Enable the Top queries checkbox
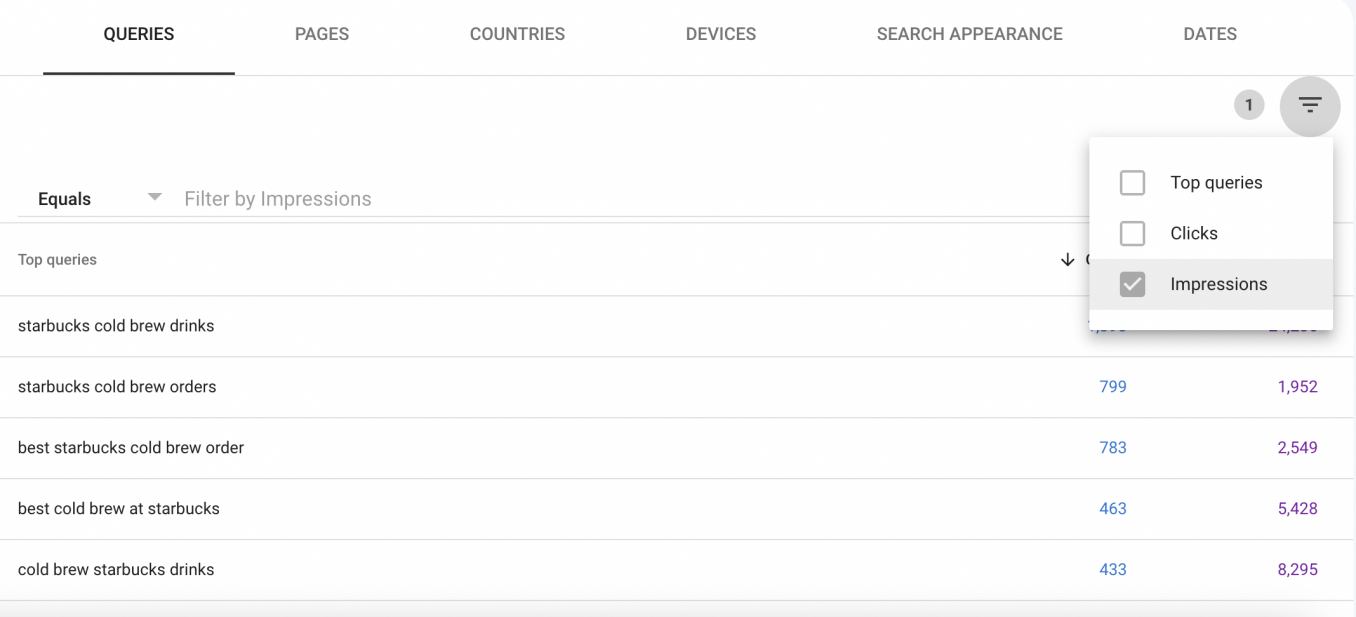 coord(1132,183)
